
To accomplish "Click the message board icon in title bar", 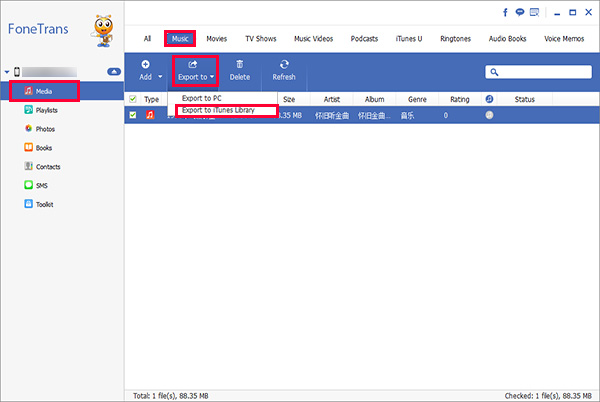I will pos(534,13).
